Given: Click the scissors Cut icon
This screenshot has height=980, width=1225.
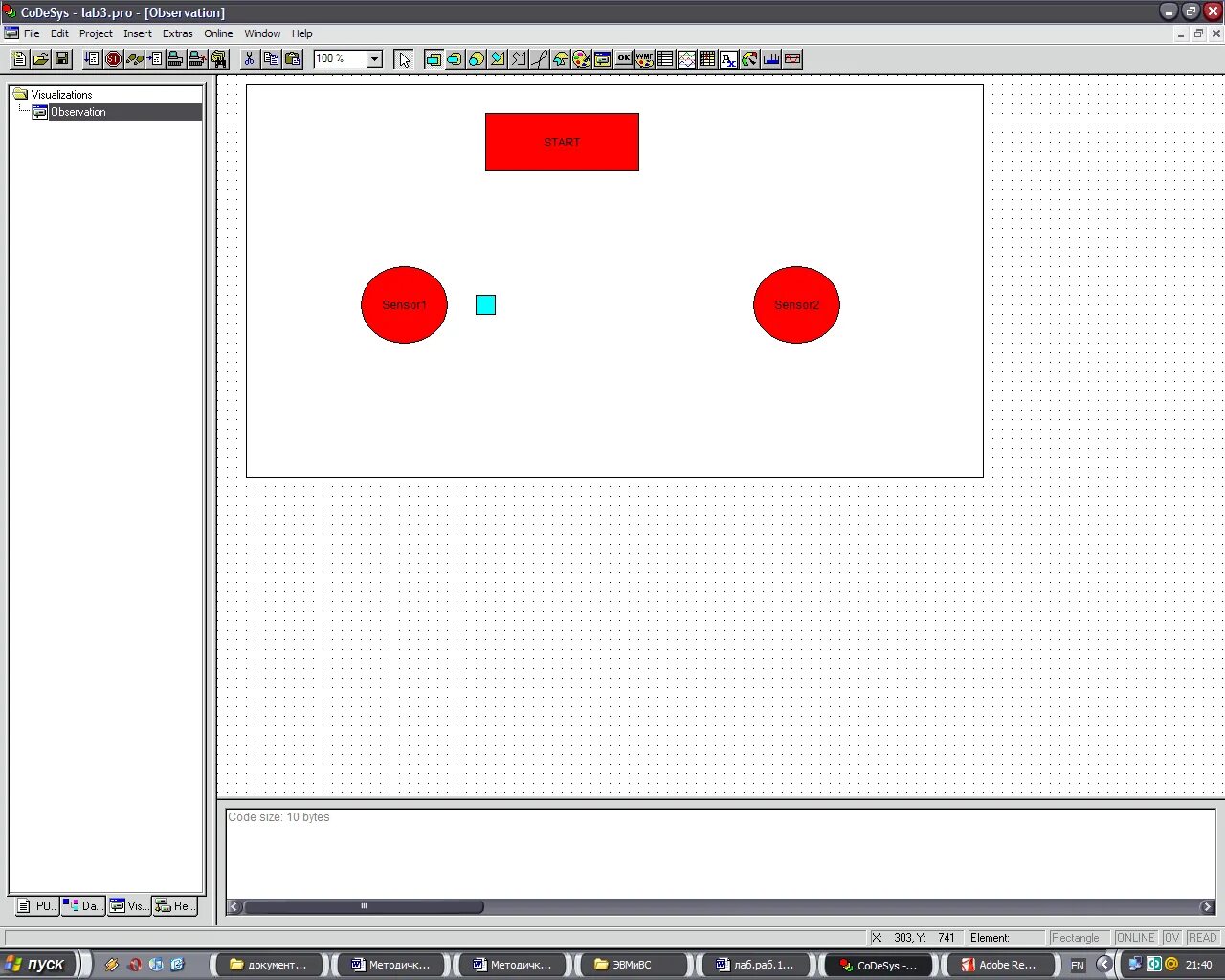Looking at the screenshot, I should click(249, 59).
